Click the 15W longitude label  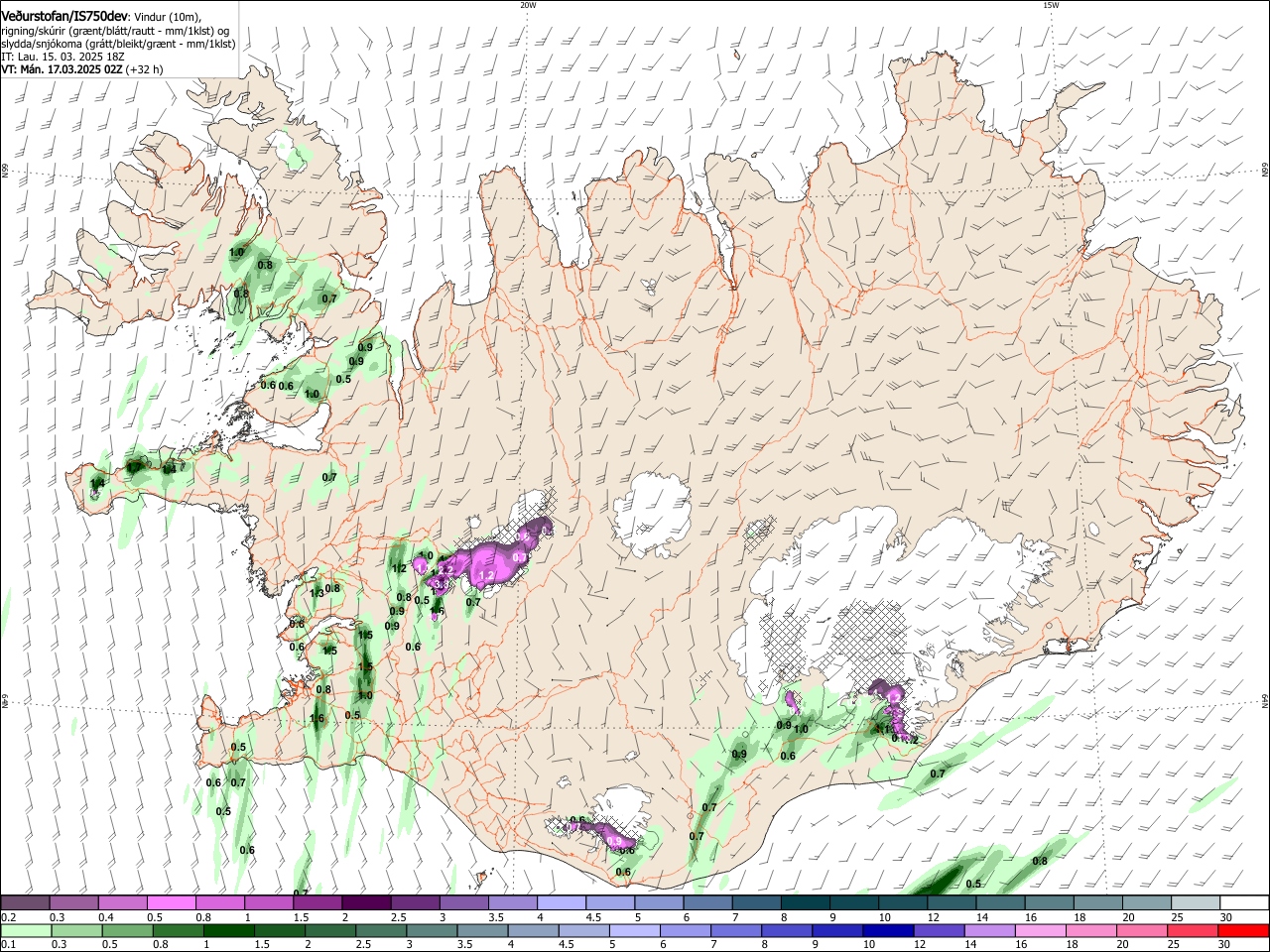click(1051, 5)
